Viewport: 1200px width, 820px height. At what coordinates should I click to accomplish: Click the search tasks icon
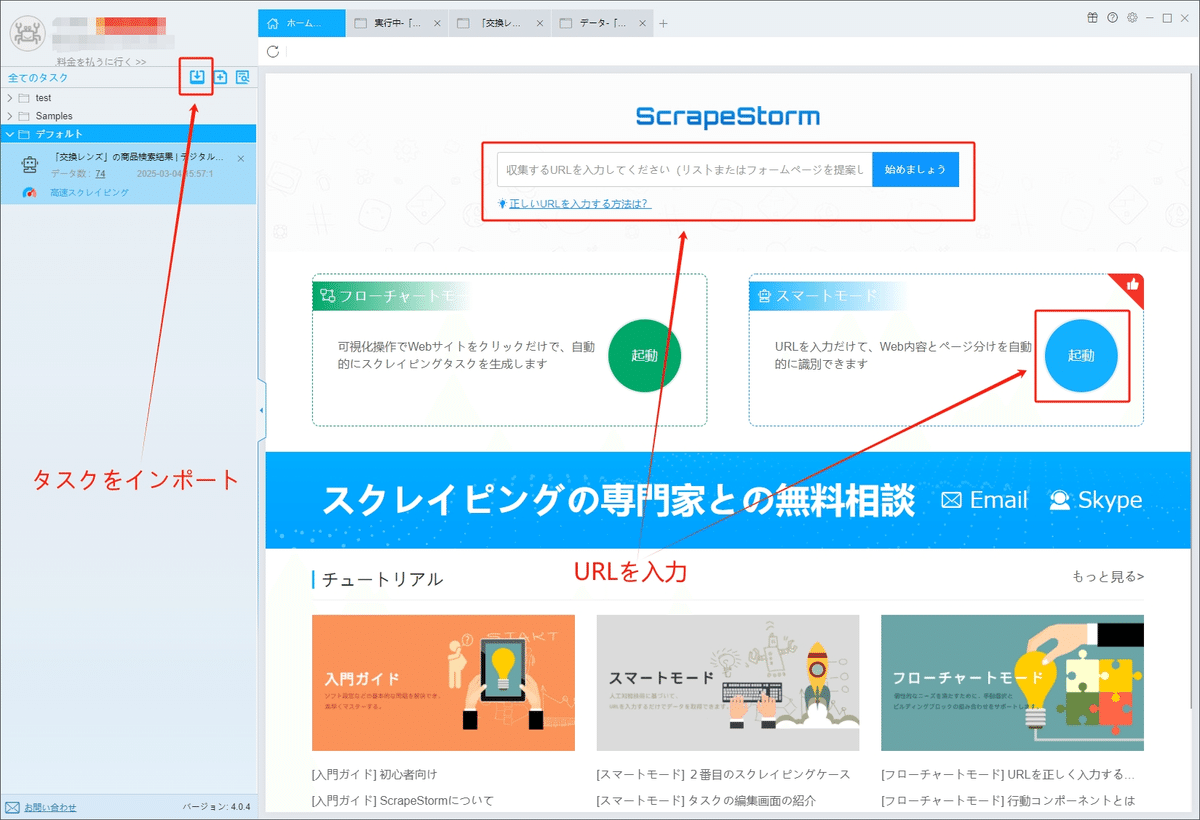pos(242,77)
